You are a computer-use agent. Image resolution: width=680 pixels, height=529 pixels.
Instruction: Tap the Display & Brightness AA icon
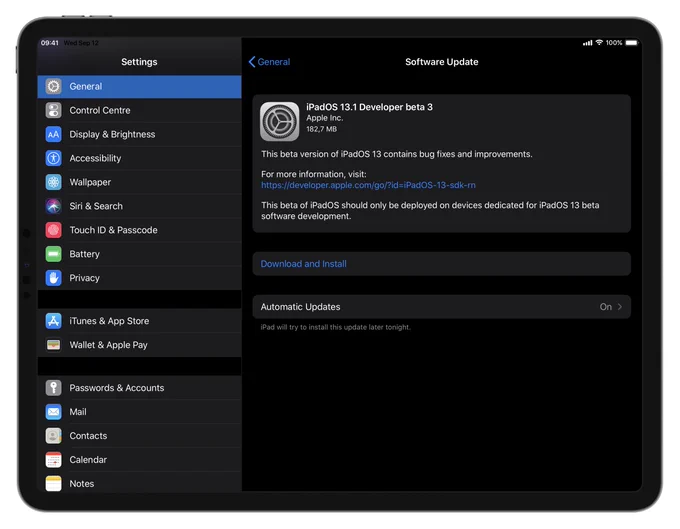53,134
